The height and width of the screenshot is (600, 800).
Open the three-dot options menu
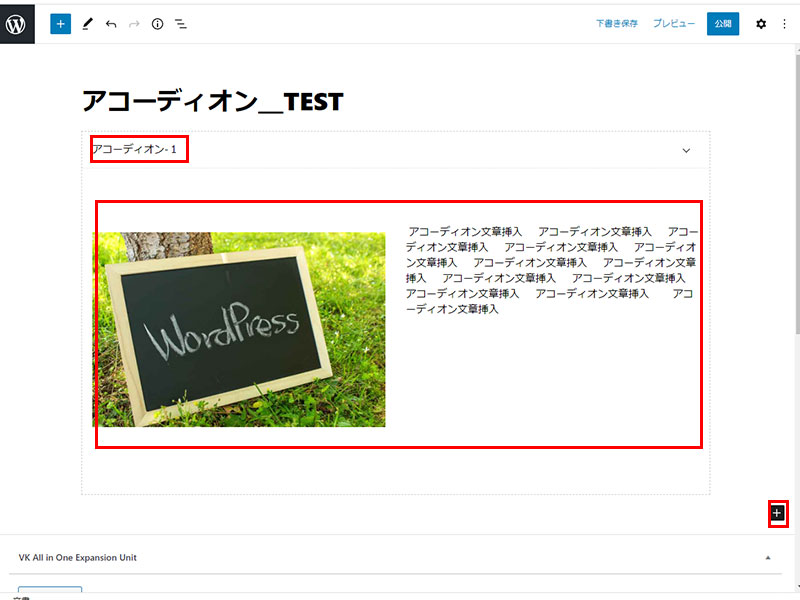783,23
